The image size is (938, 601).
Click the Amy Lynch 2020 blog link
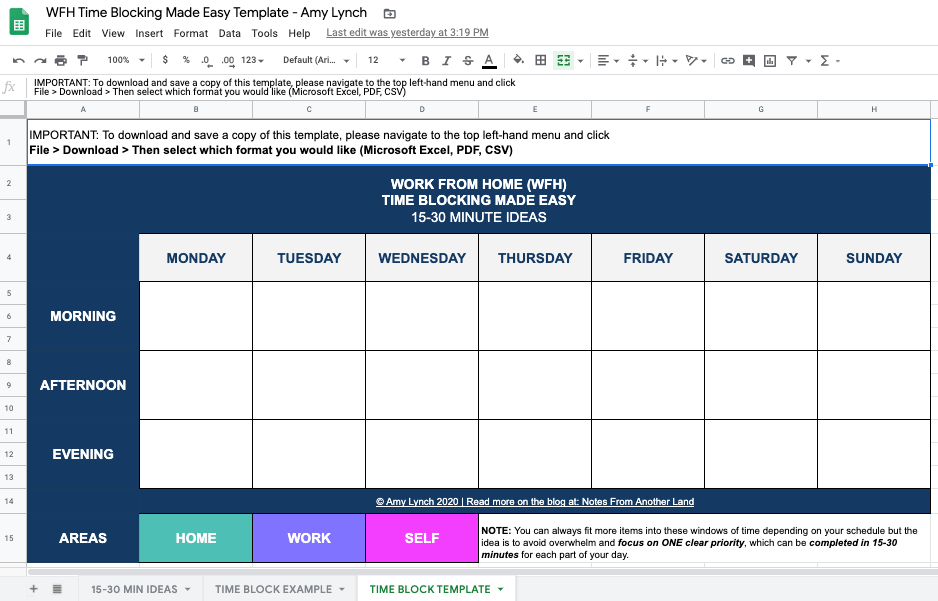click(x=534, y=502)
